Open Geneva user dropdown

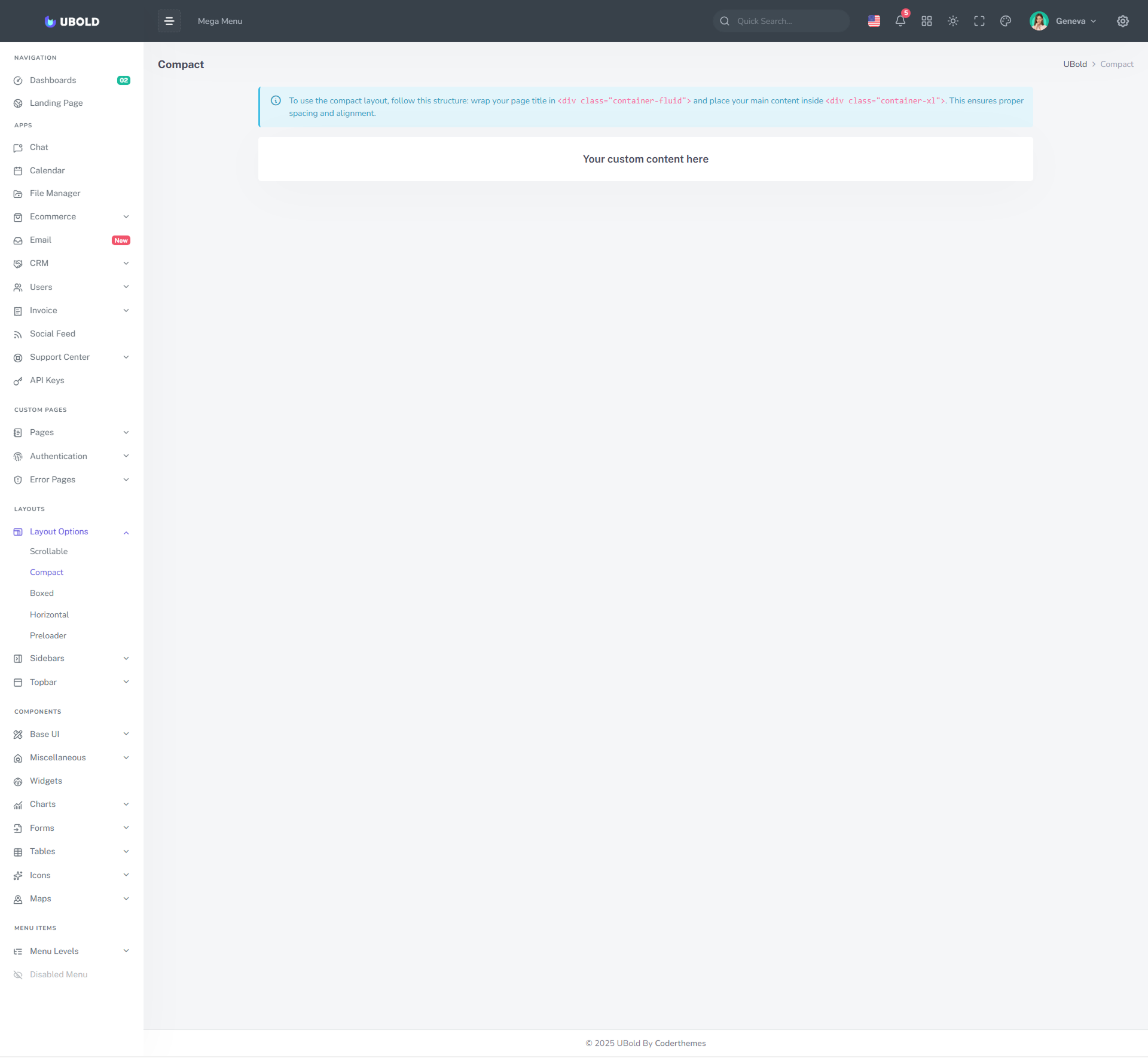[x=1076, y=21]
